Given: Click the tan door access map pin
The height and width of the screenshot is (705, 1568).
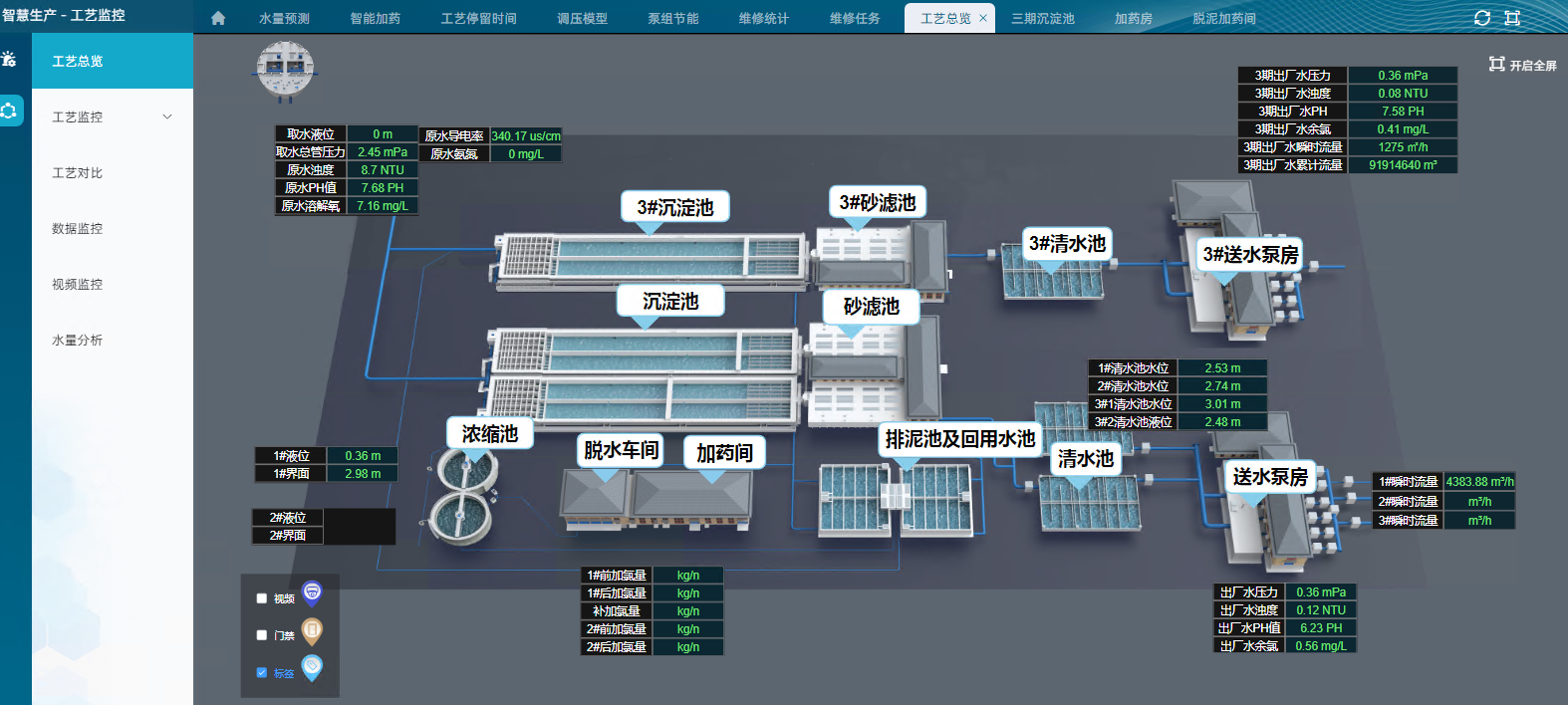Looking at the screenshot, I should coord(312,631).
